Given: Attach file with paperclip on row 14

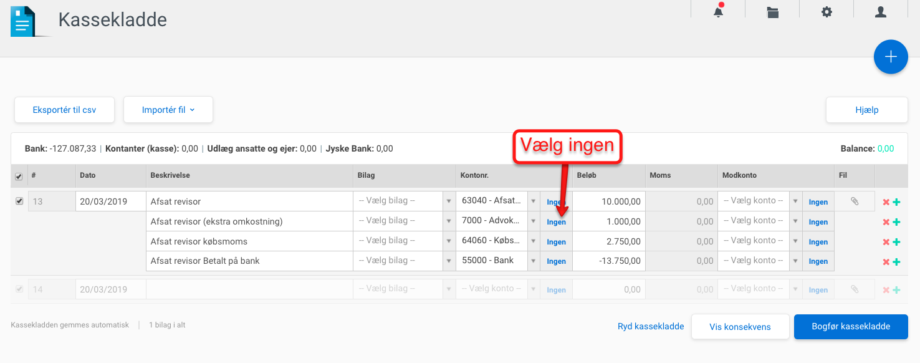Looking at the screenshot, I should [x=854, y=289].
